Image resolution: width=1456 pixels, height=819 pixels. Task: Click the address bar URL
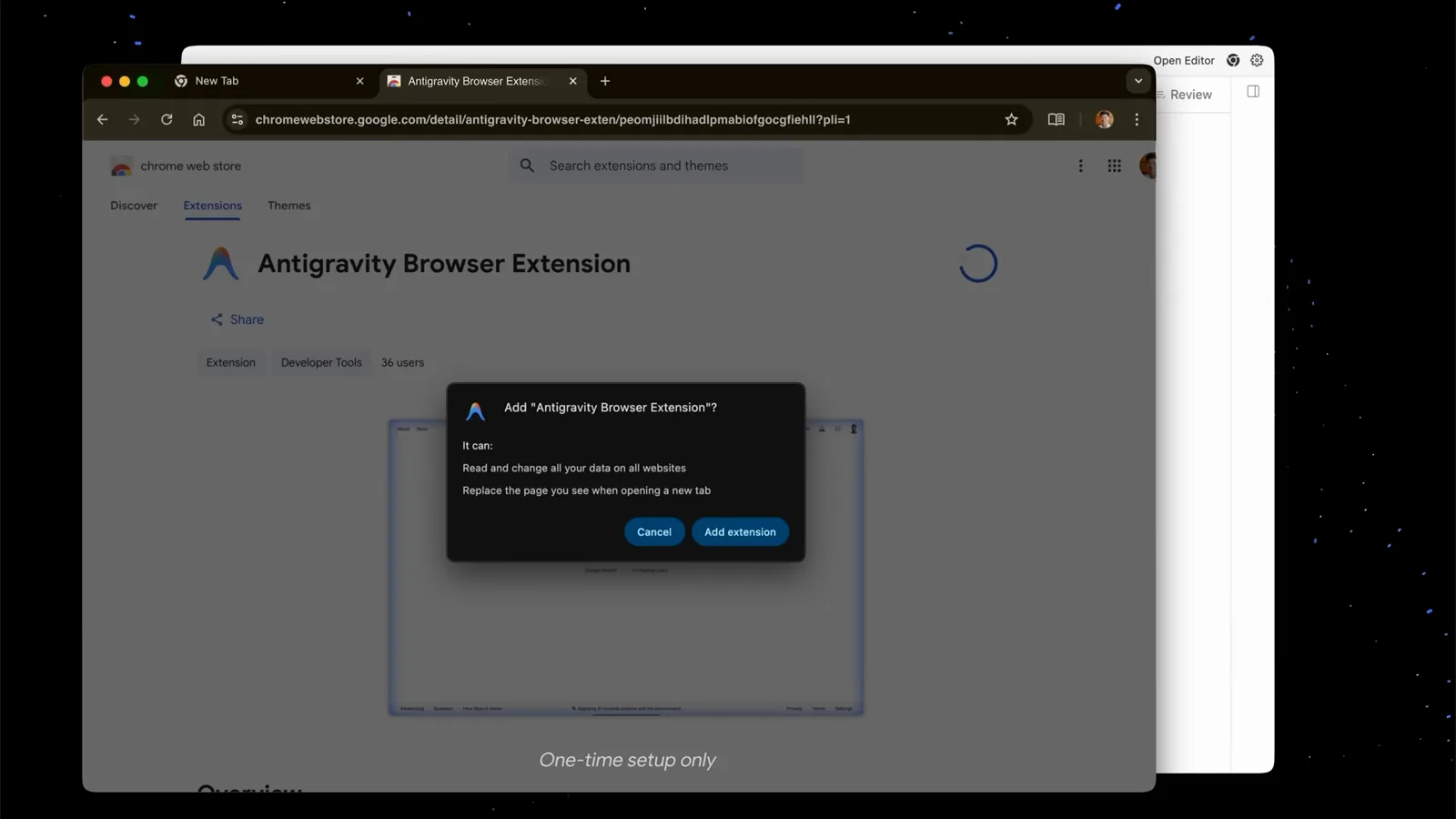coord(552,119)
